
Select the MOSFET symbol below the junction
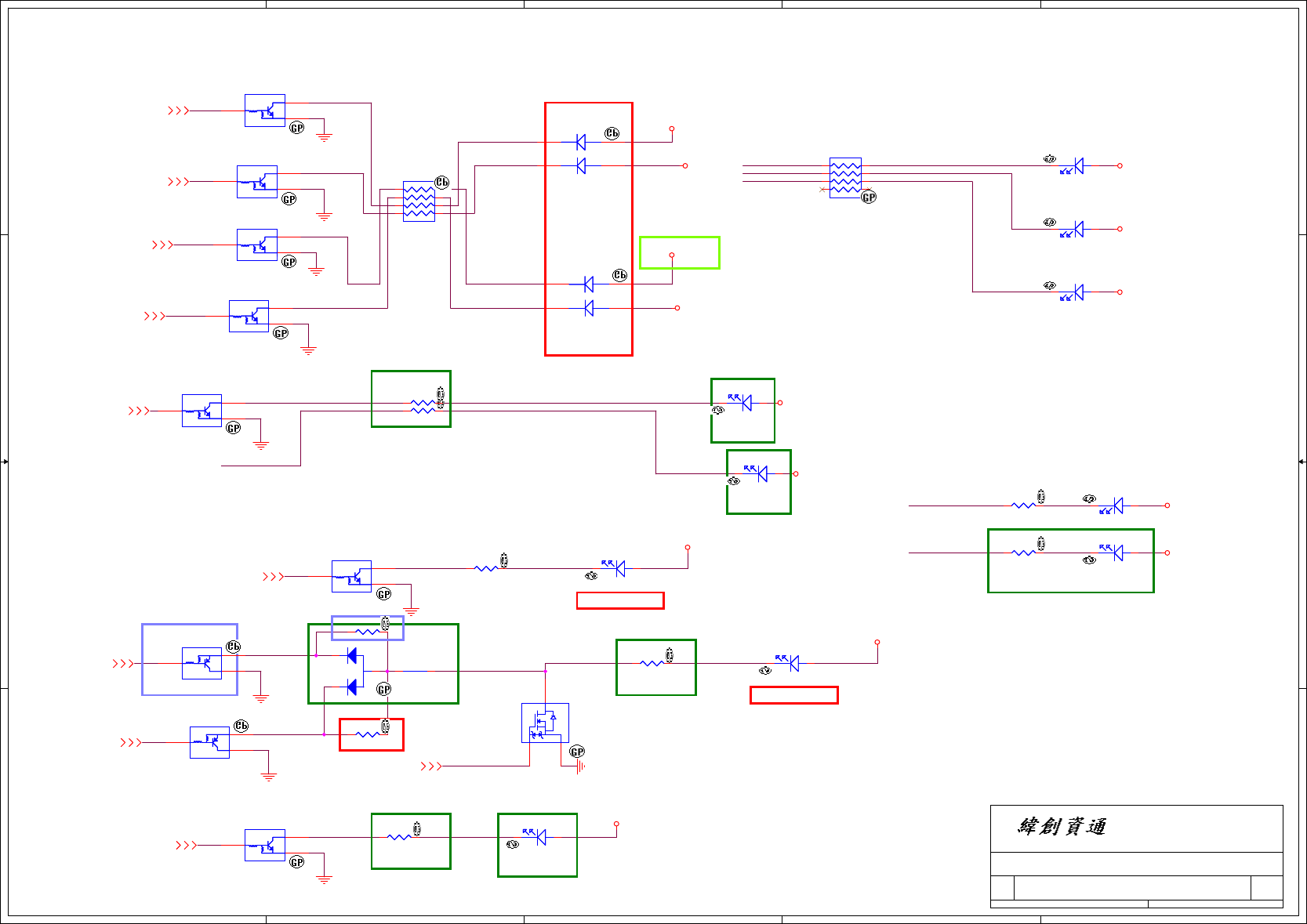545,723
